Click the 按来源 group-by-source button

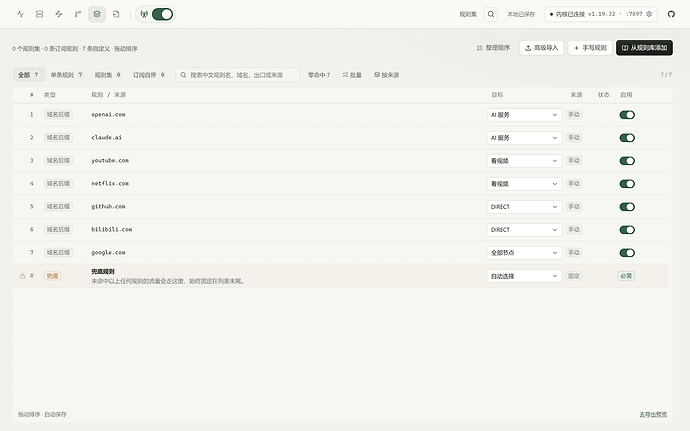pos(386,75)
